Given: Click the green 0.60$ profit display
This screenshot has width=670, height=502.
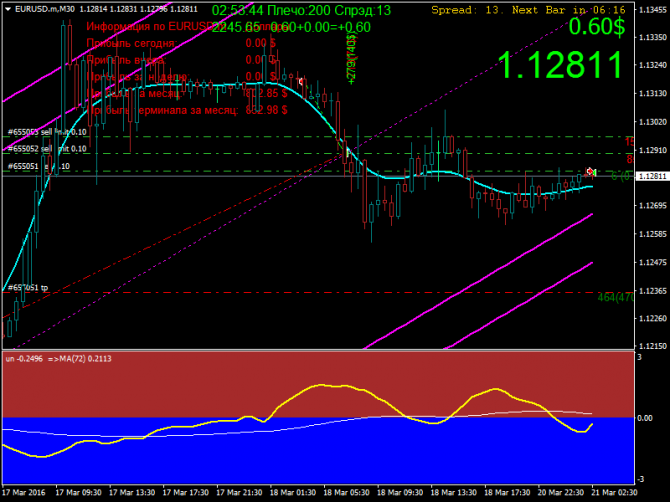Looking at the screenshot, I should point(597,26).
